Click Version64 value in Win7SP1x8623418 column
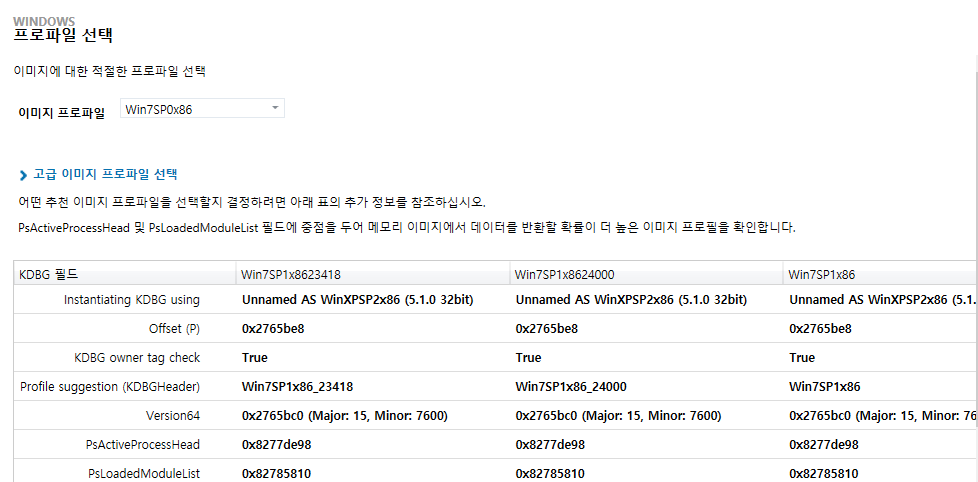The image size is (978, 482). tap(345, 415)
